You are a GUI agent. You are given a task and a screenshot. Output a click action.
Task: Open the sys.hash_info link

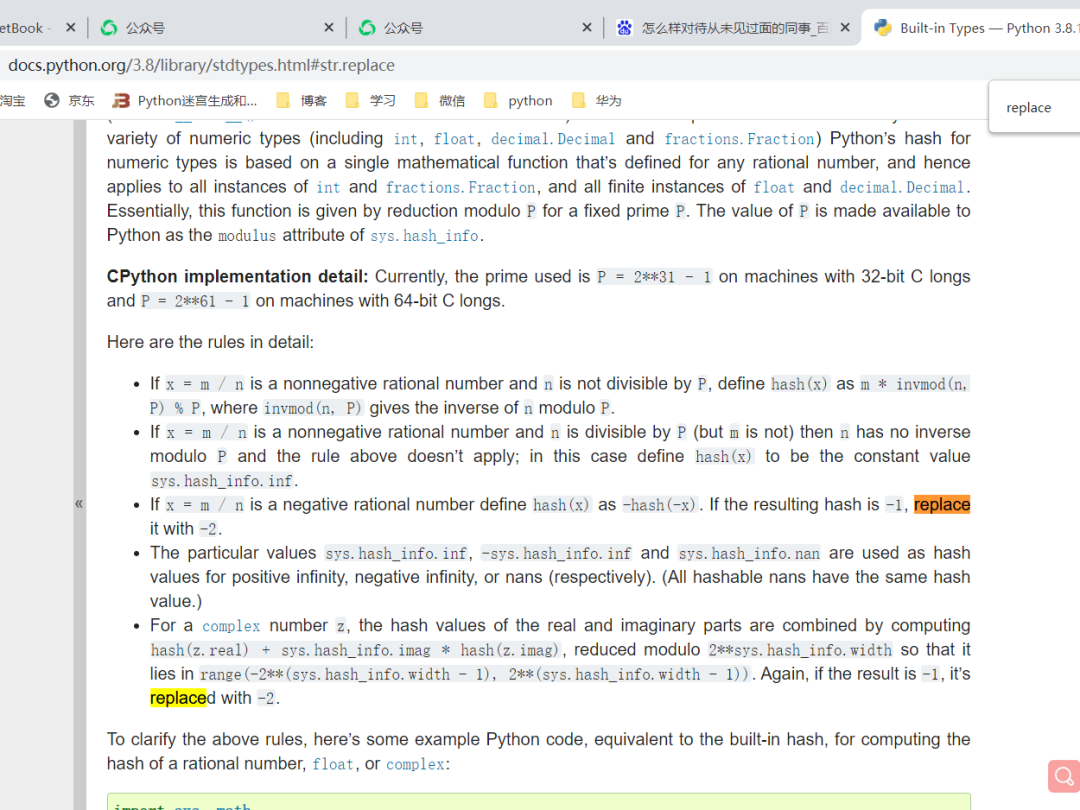[x=424, y=236]
